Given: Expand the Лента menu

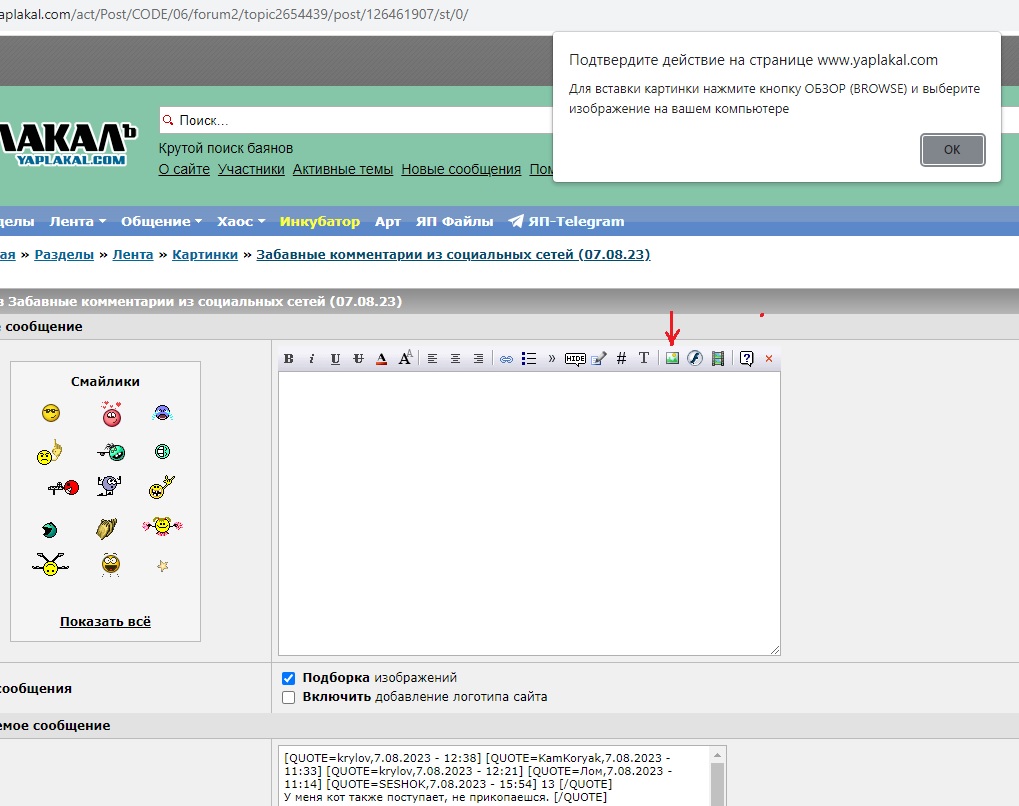Looking at the screenshot, I should 77,222.
